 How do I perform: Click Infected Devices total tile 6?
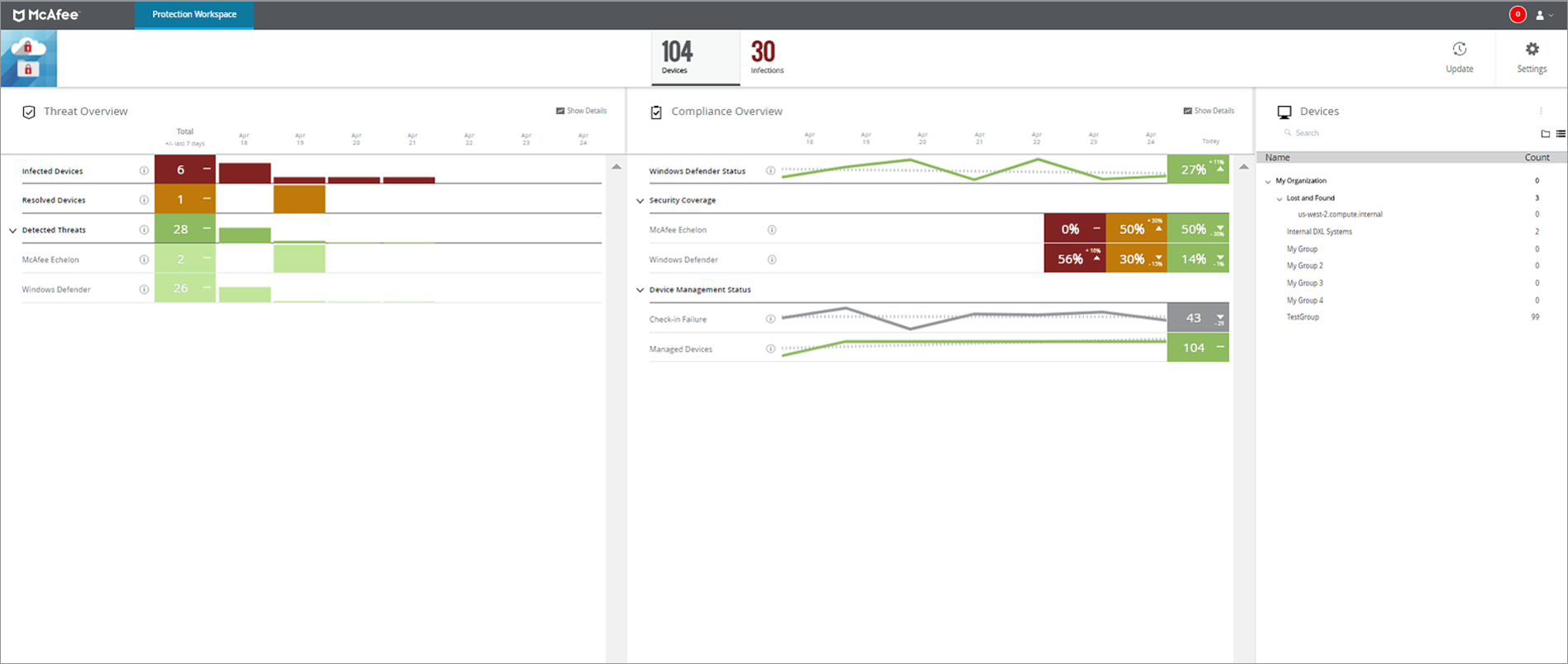pyautogui.click(x=185, y=169)
